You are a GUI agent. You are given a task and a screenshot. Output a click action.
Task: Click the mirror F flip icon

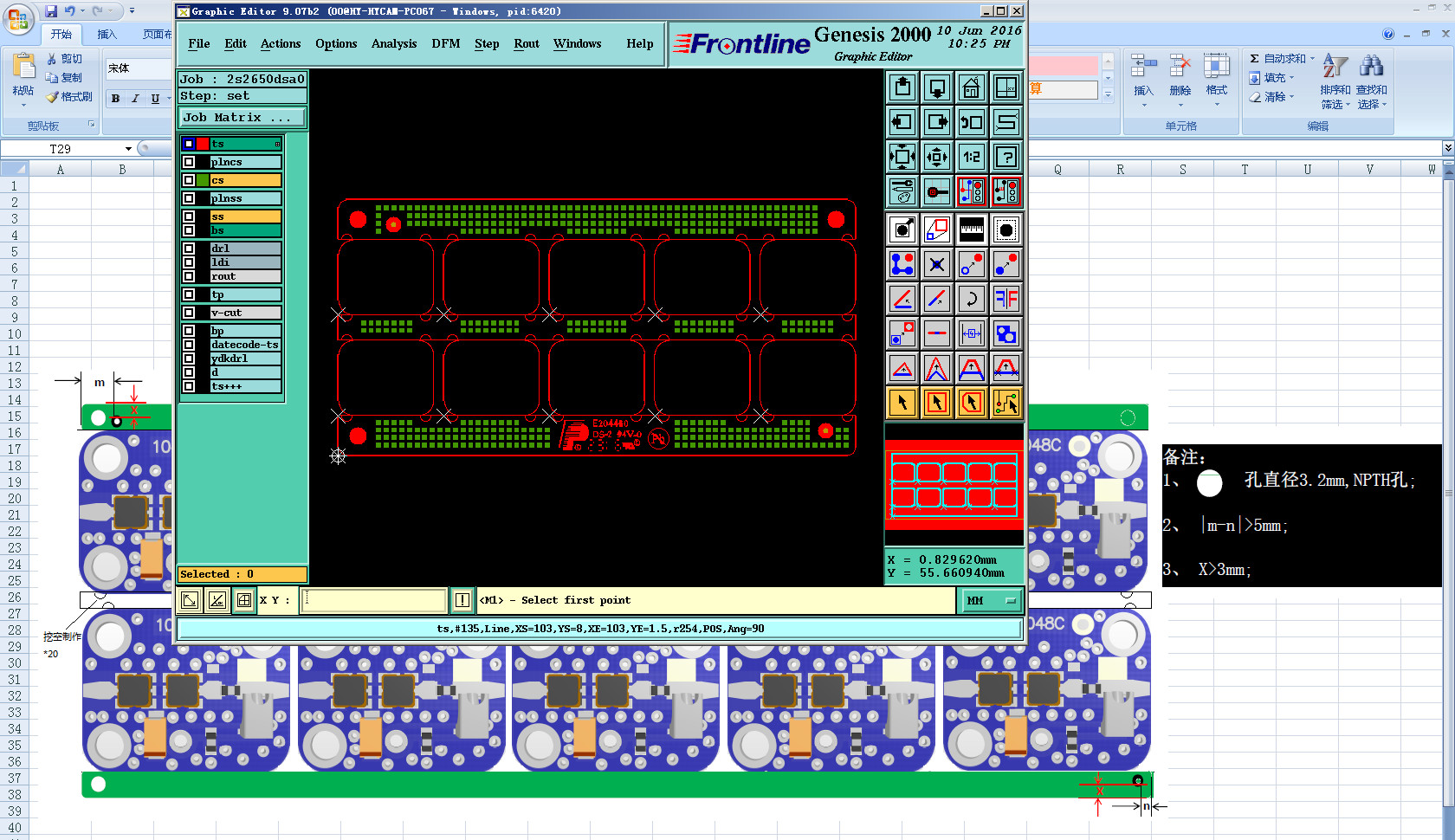(x=1006, y=299)
